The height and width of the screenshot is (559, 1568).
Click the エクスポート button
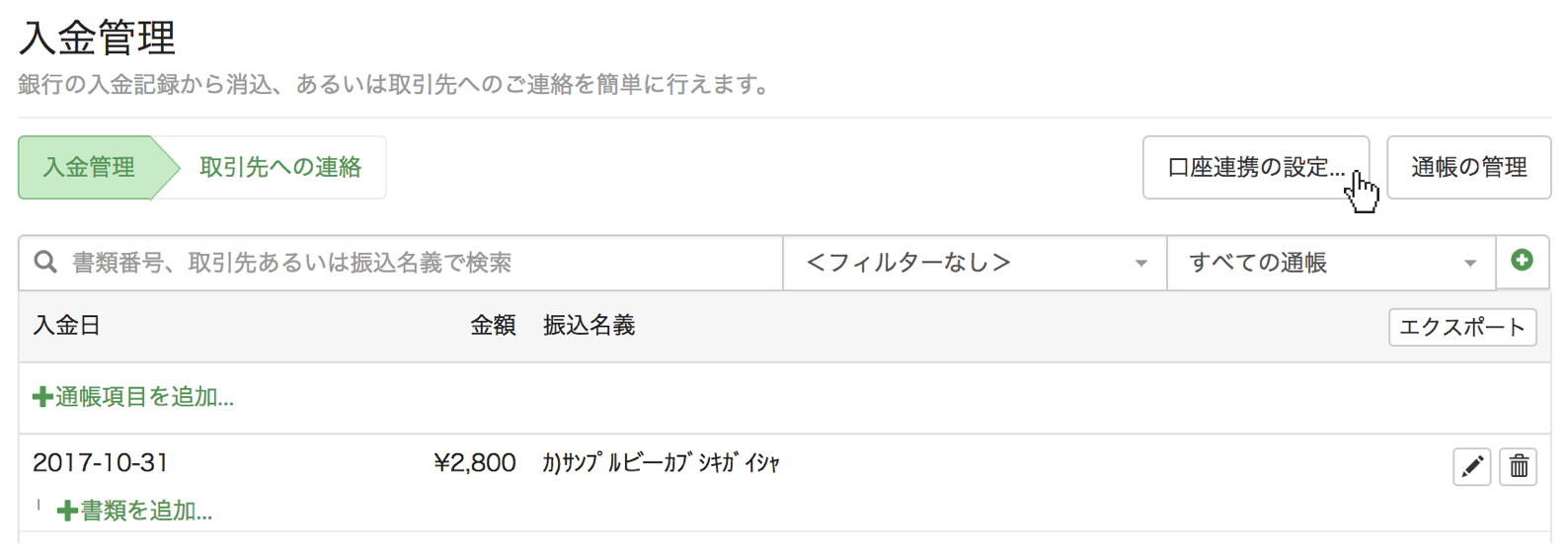click(x=1462, y=327)
